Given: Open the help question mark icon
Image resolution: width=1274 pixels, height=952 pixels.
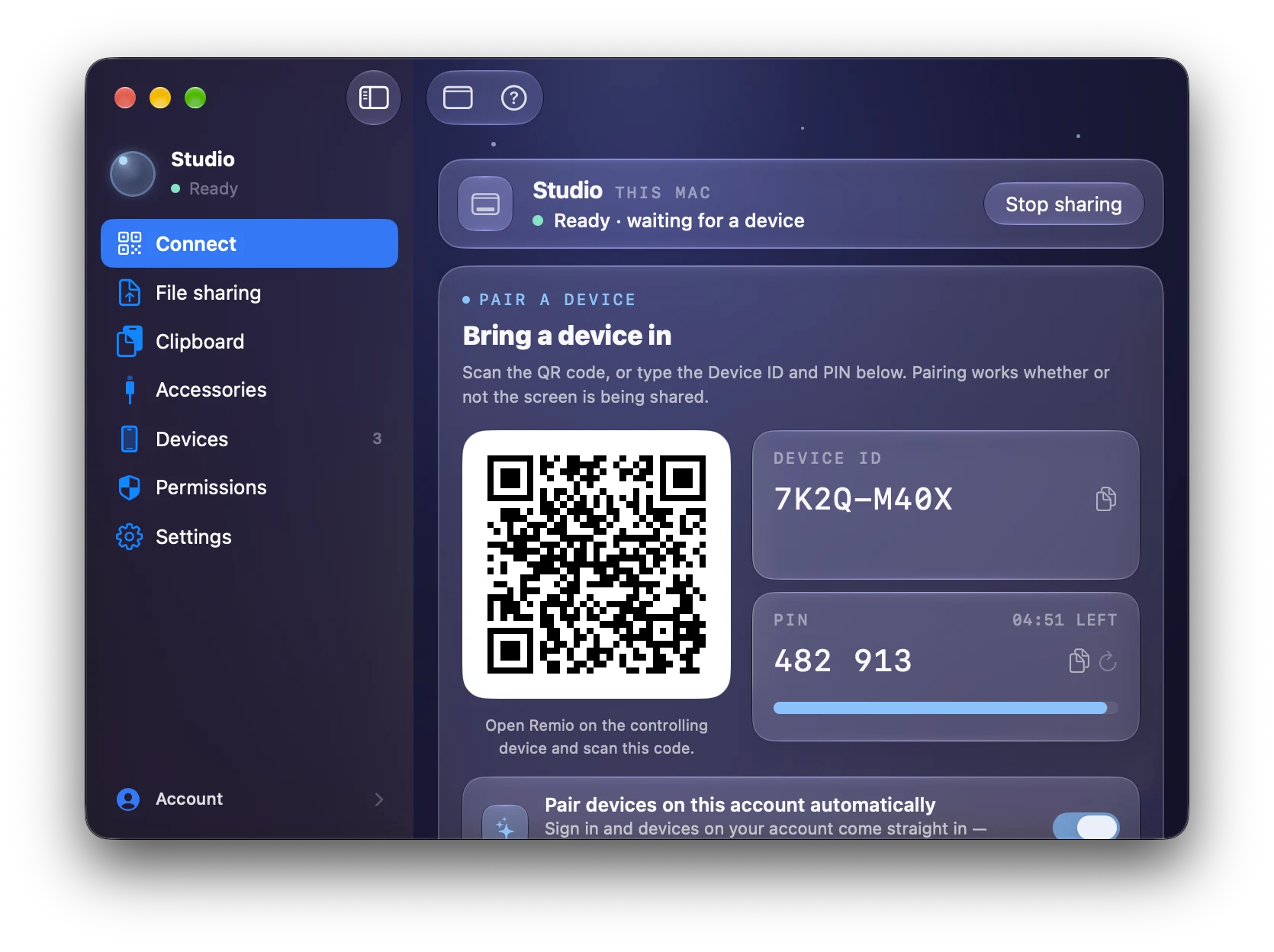Looking at the screenshot, I should 513,98.
